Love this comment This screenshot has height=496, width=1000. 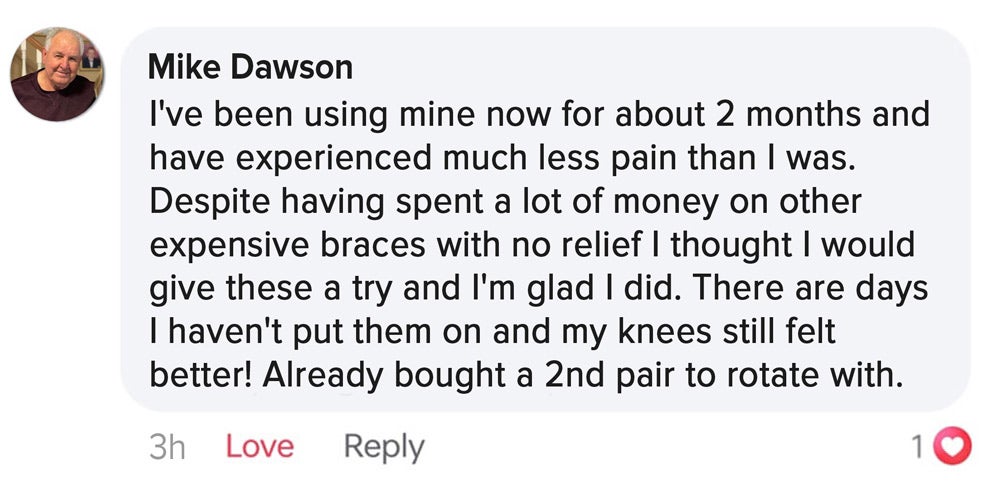260,447
